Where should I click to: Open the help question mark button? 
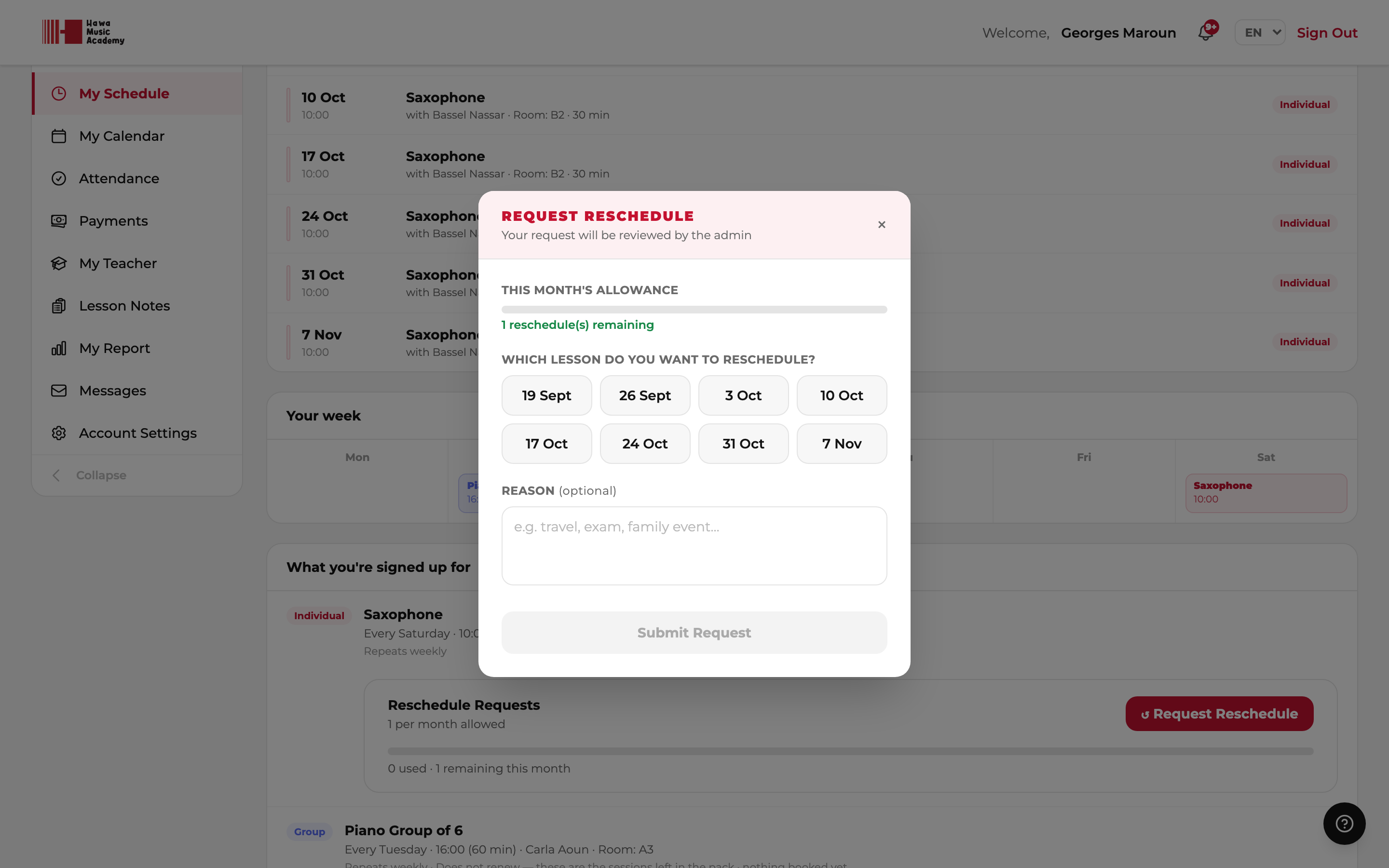[1344, 823]
